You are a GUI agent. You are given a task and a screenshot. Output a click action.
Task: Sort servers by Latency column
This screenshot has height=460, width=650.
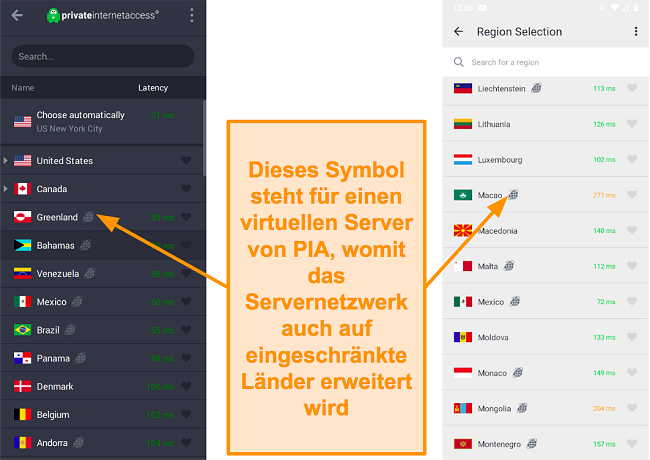coord(153,88)
